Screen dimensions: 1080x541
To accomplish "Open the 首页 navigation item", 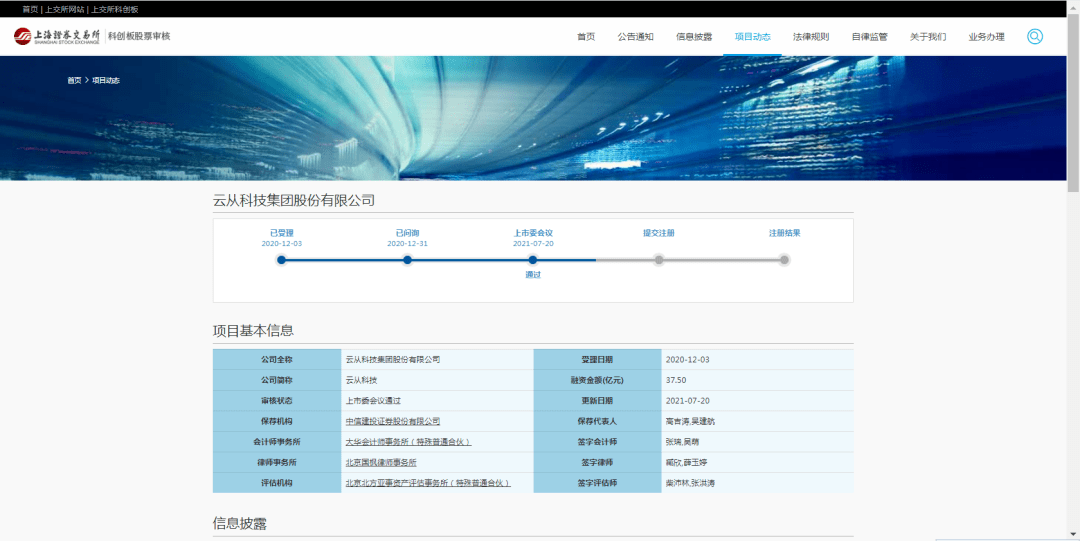I will coord(586,37).
